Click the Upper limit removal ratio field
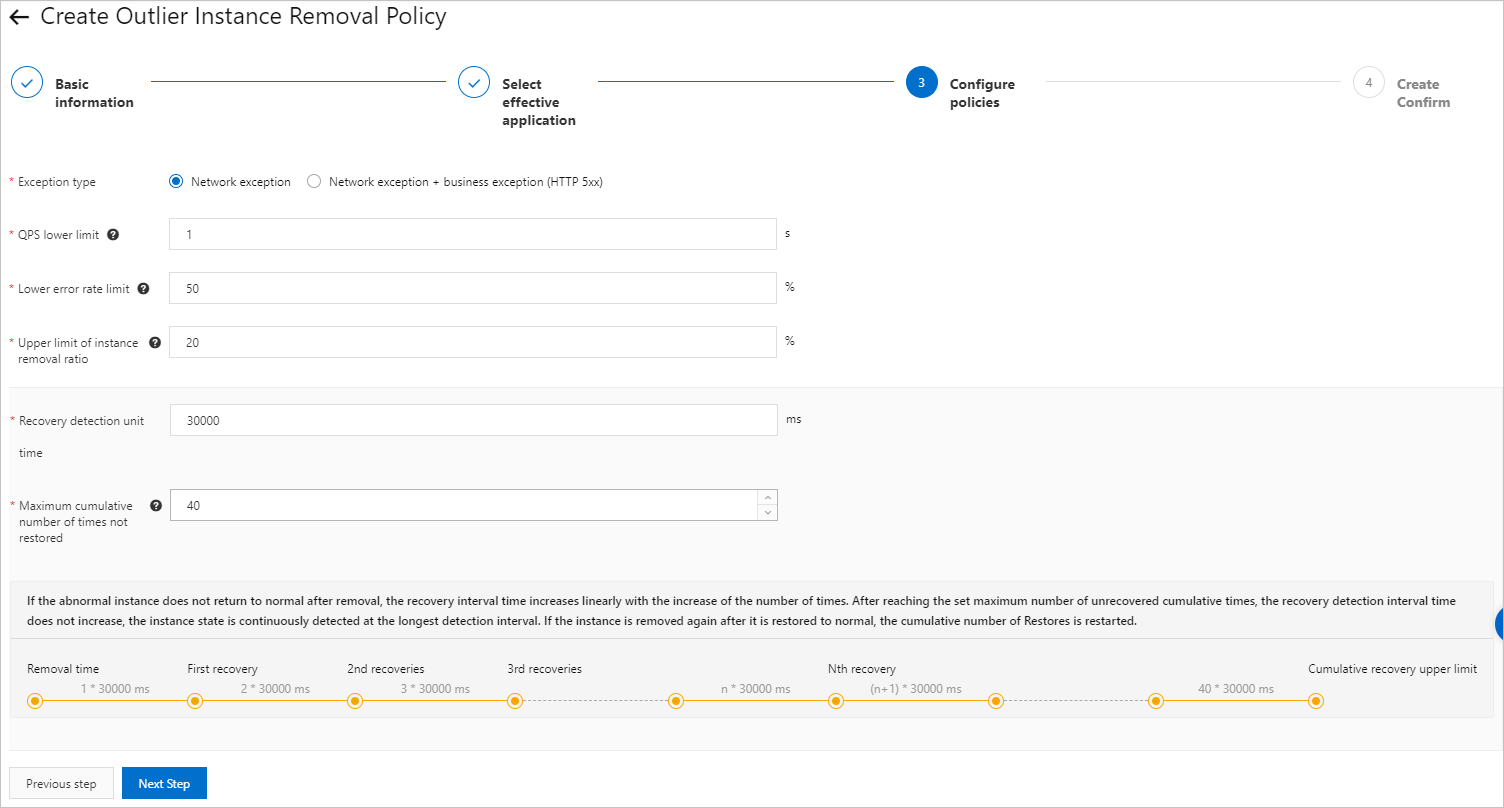 tap(473, 342)
